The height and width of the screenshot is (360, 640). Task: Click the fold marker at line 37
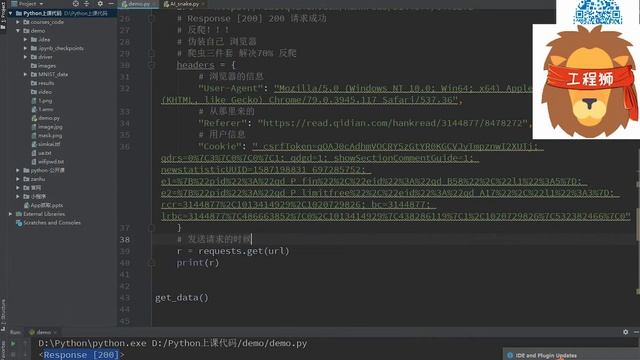click(151, 228)
